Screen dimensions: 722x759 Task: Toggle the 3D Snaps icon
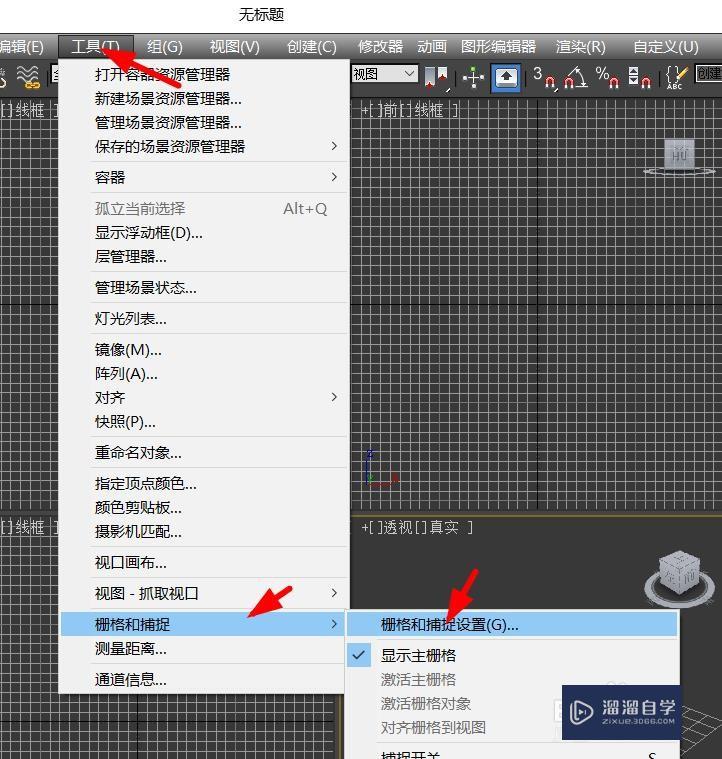point(544,77)
